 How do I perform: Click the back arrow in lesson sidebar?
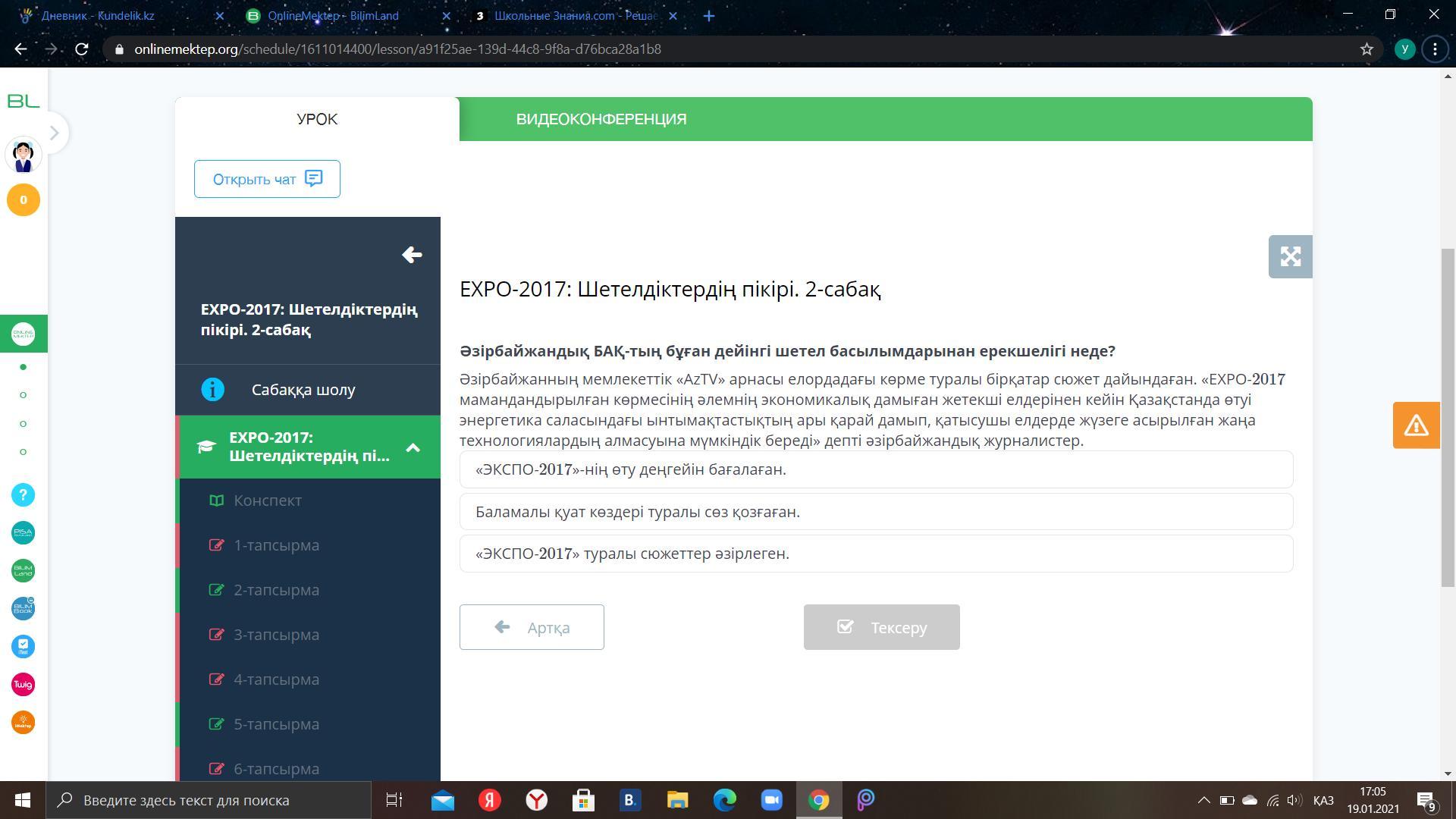pos(412,255)
